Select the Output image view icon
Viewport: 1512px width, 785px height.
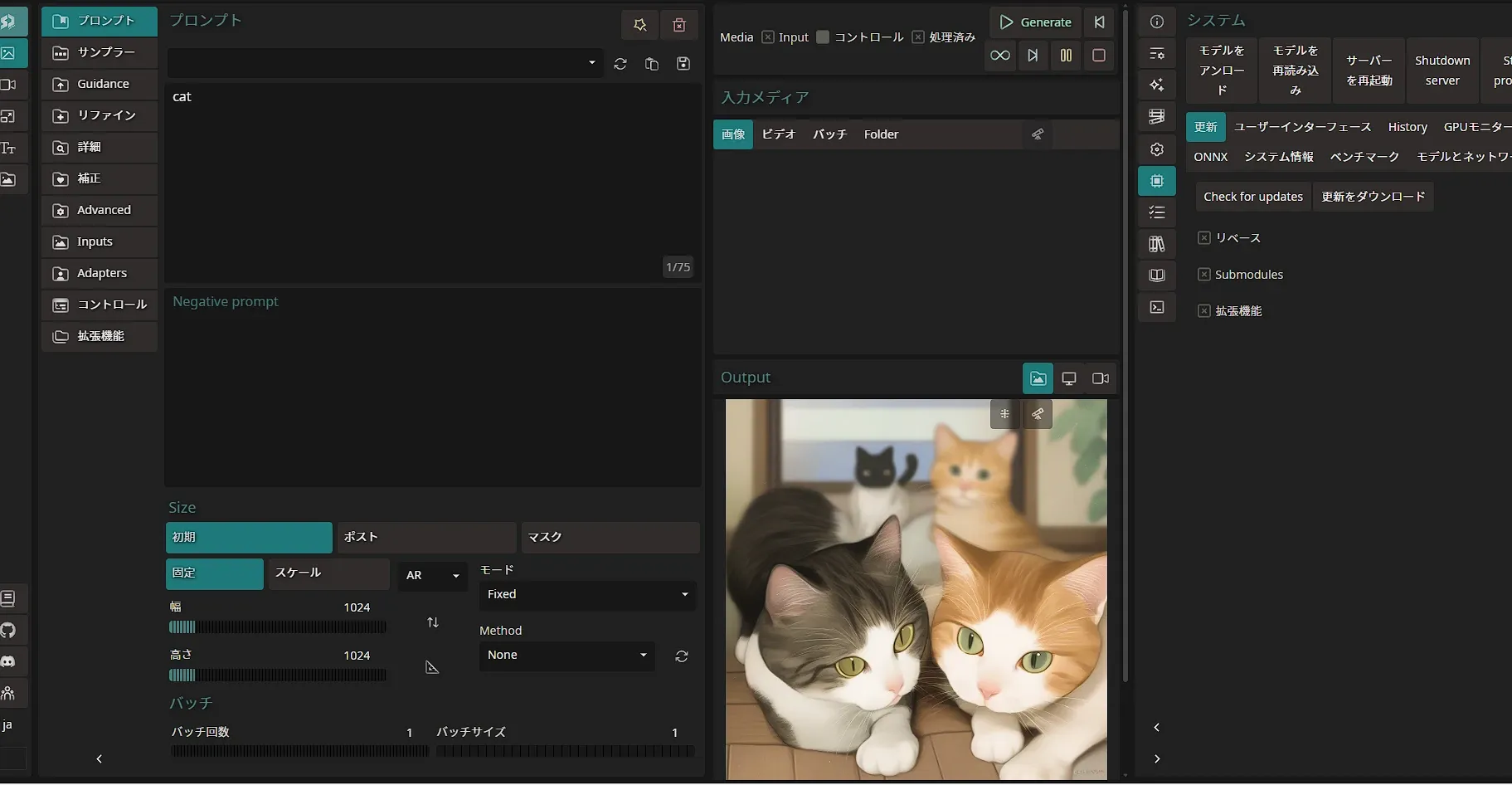tap(1038, 378)
